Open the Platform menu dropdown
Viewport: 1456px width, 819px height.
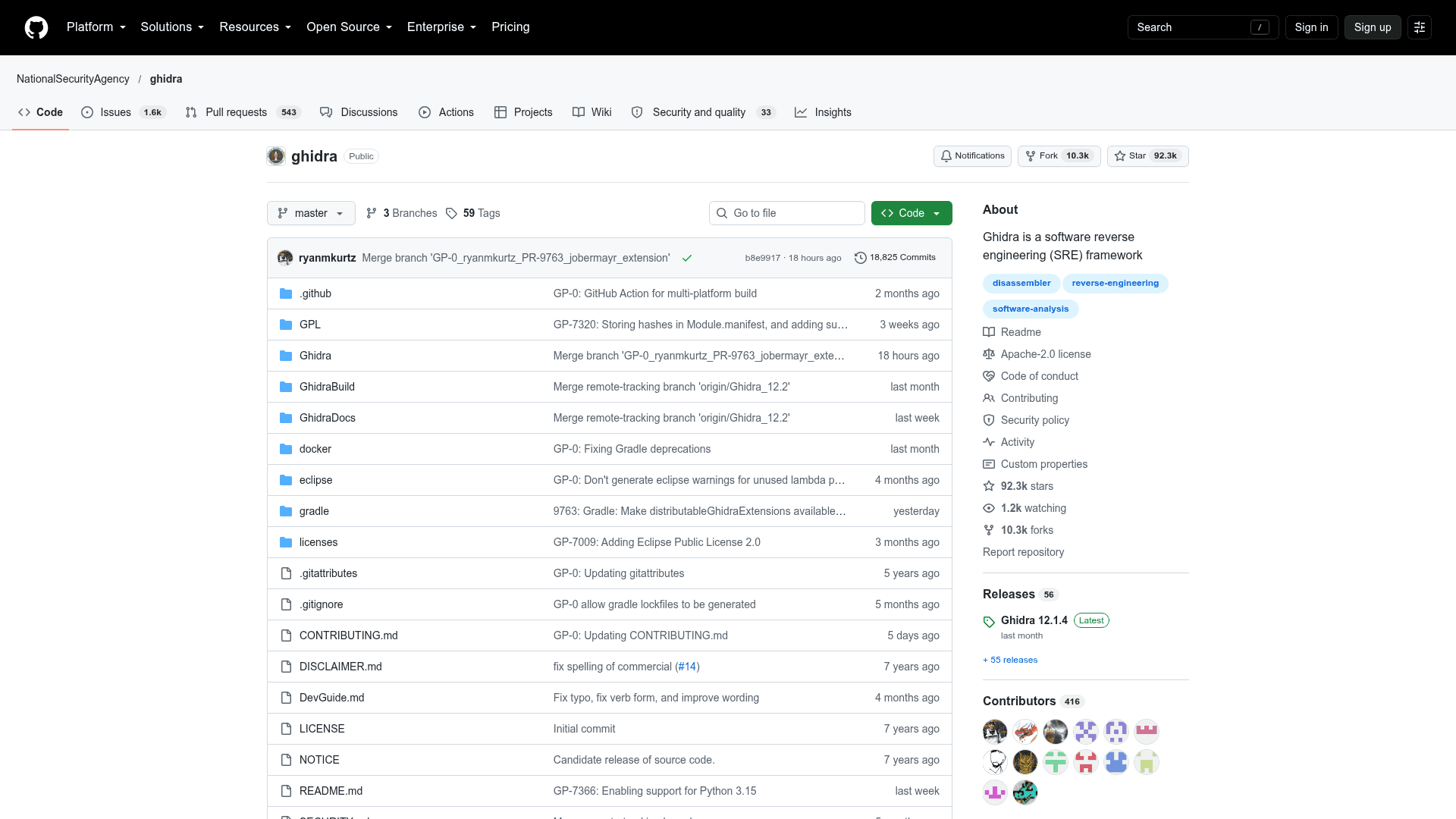click(96, 27)
